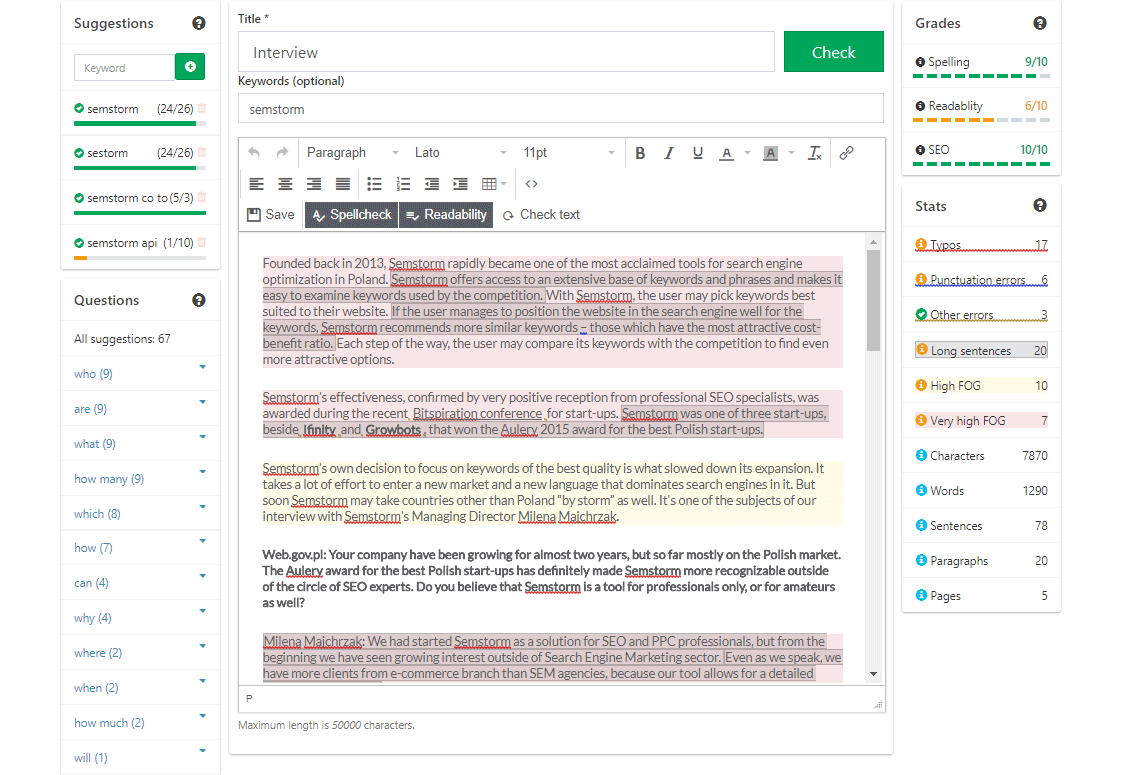Toggle Long sentences highlighting in Stats
Screen dimensions: 1121x775
click(x=981, y=351)
